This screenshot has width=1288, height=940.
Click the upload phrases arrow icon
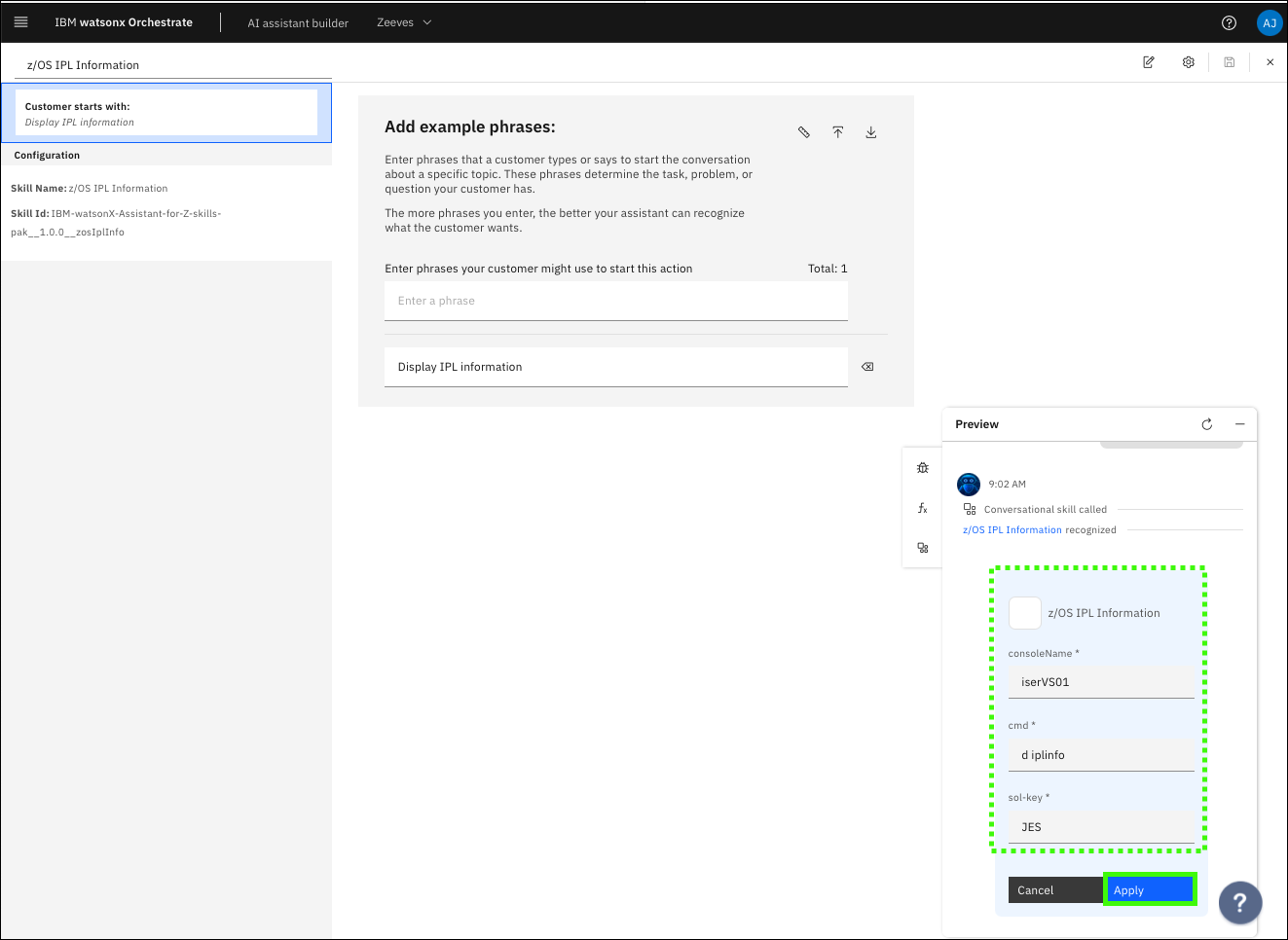tap(837, 132)
